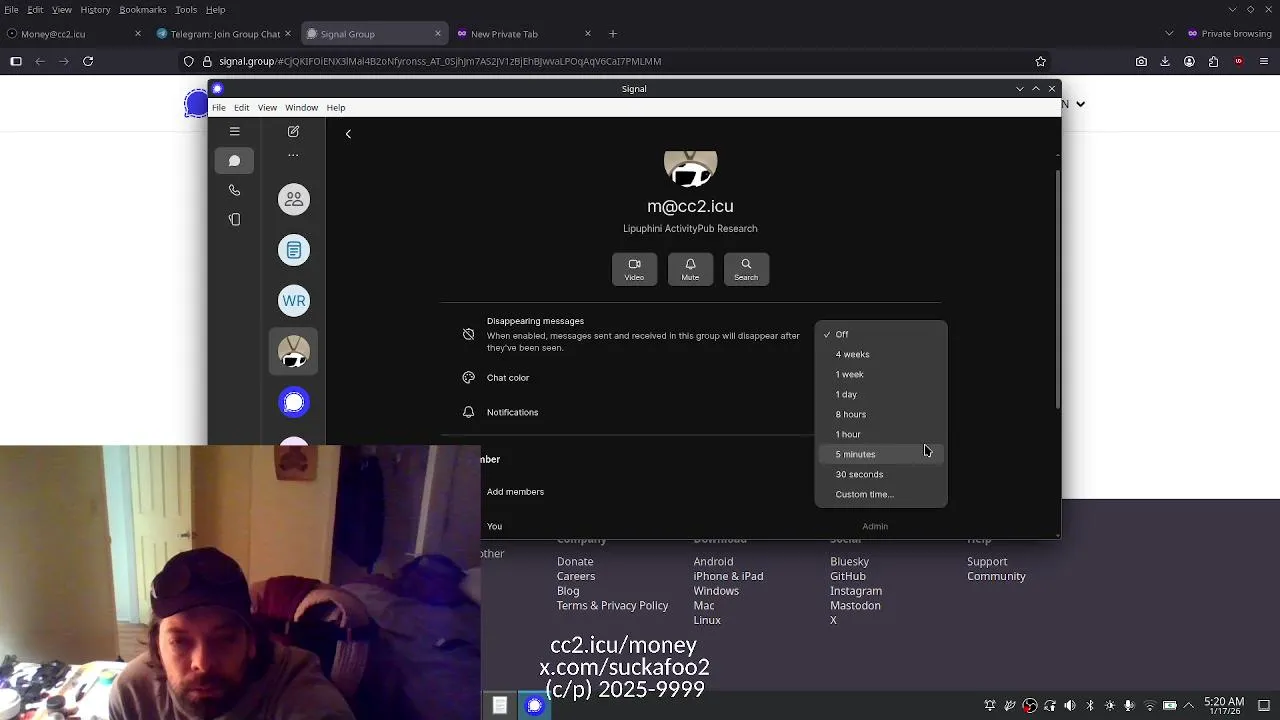The height and width of the screenshot is (720, 1280).
Task: Pick the 5 minutes timer option
Action: coord(880,454)
